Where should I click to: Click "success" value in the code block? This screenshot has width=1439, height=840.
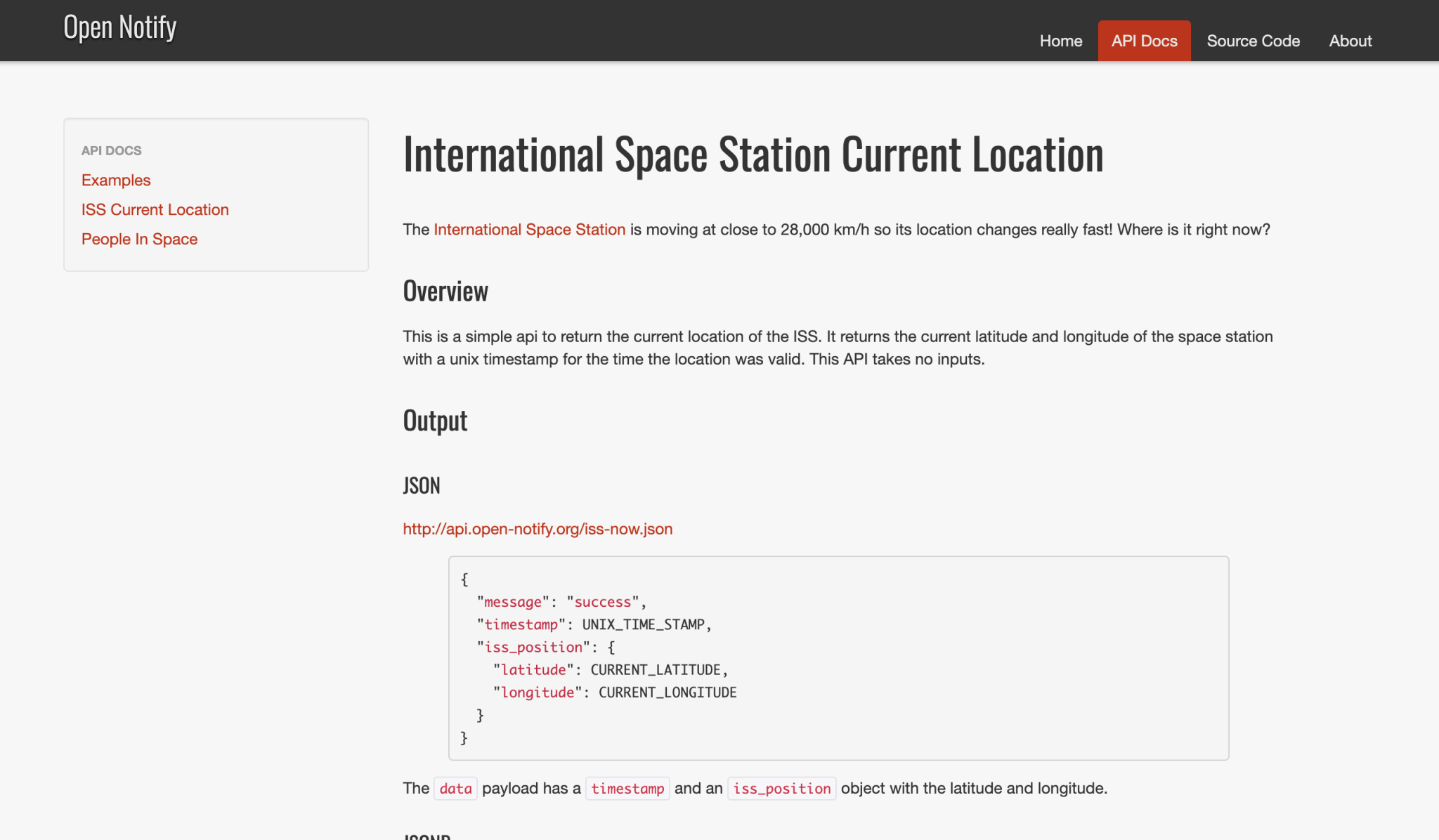602,602
